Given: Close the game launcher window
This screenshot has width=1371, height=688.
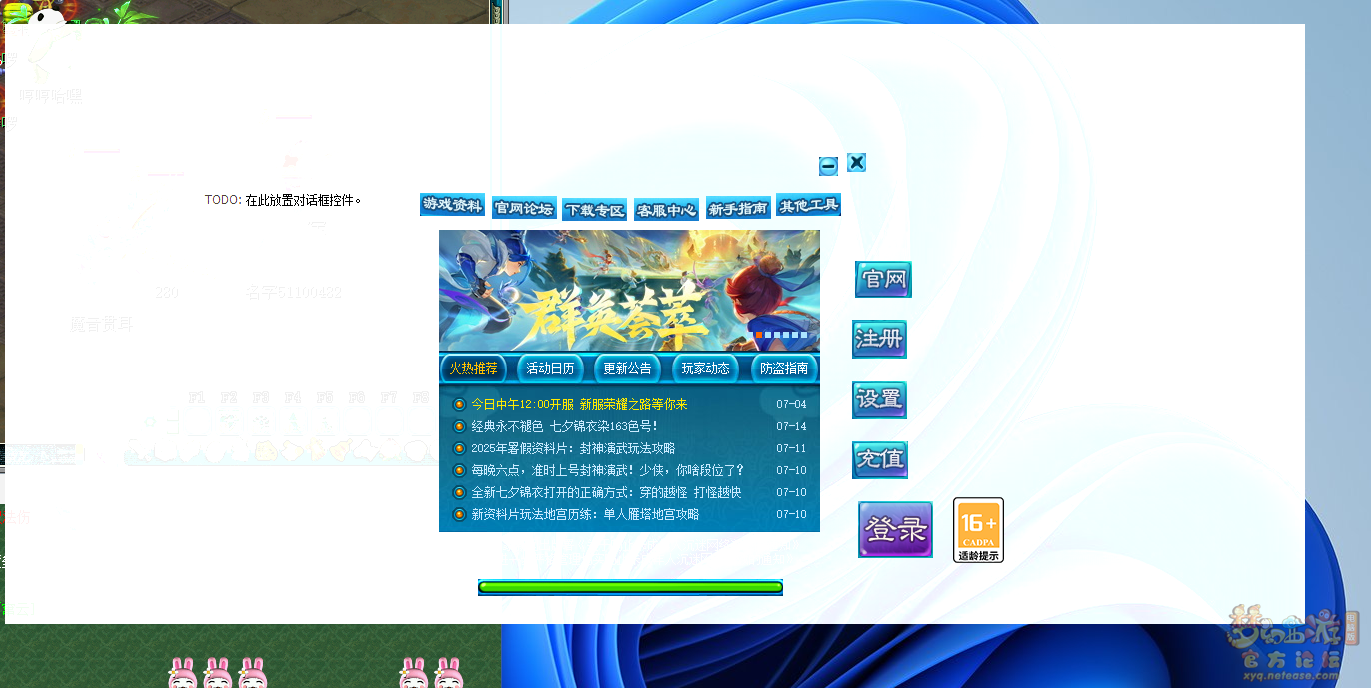Looking at the screenshot, I should (856, 162).
